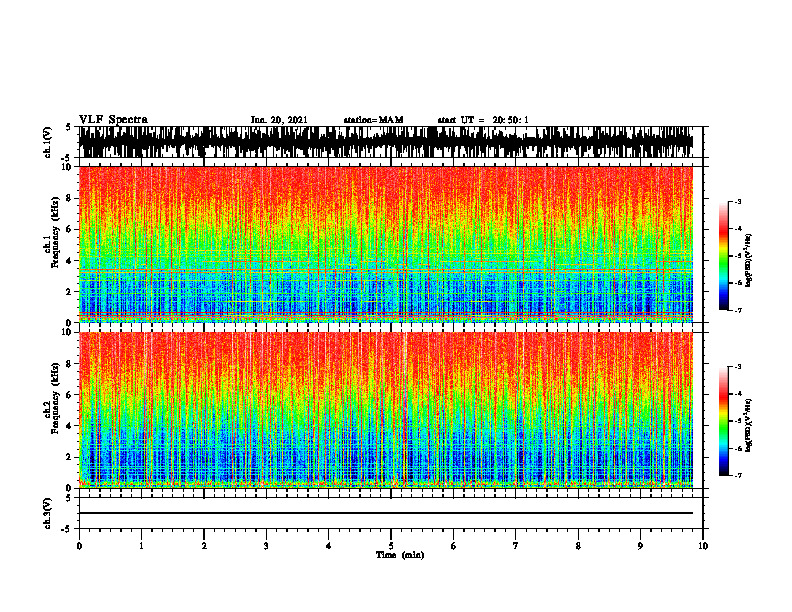Click the "2" kHz tick of ch.2 spectrogram

click(x=70, y=457)
